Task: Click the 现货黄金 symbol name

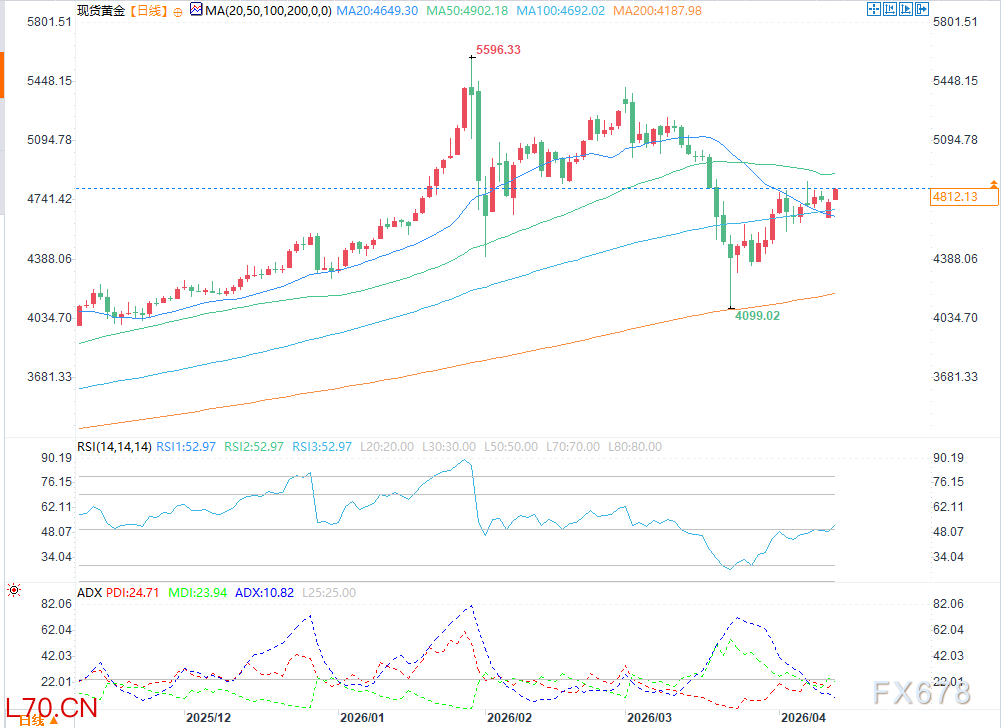Action: (x=102, y=10)
